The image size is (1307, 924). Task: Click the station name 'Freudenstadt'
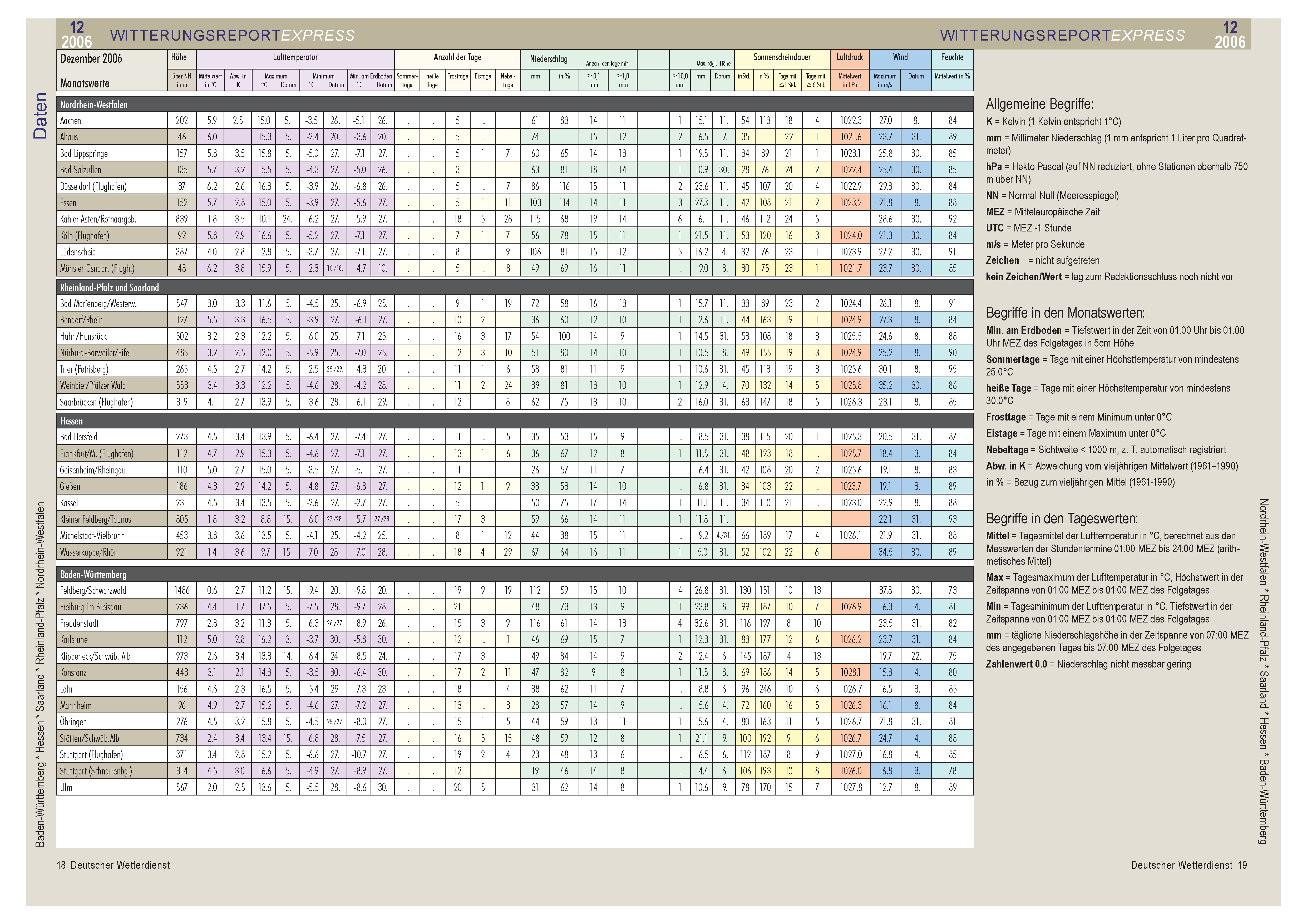coord(79,623)
